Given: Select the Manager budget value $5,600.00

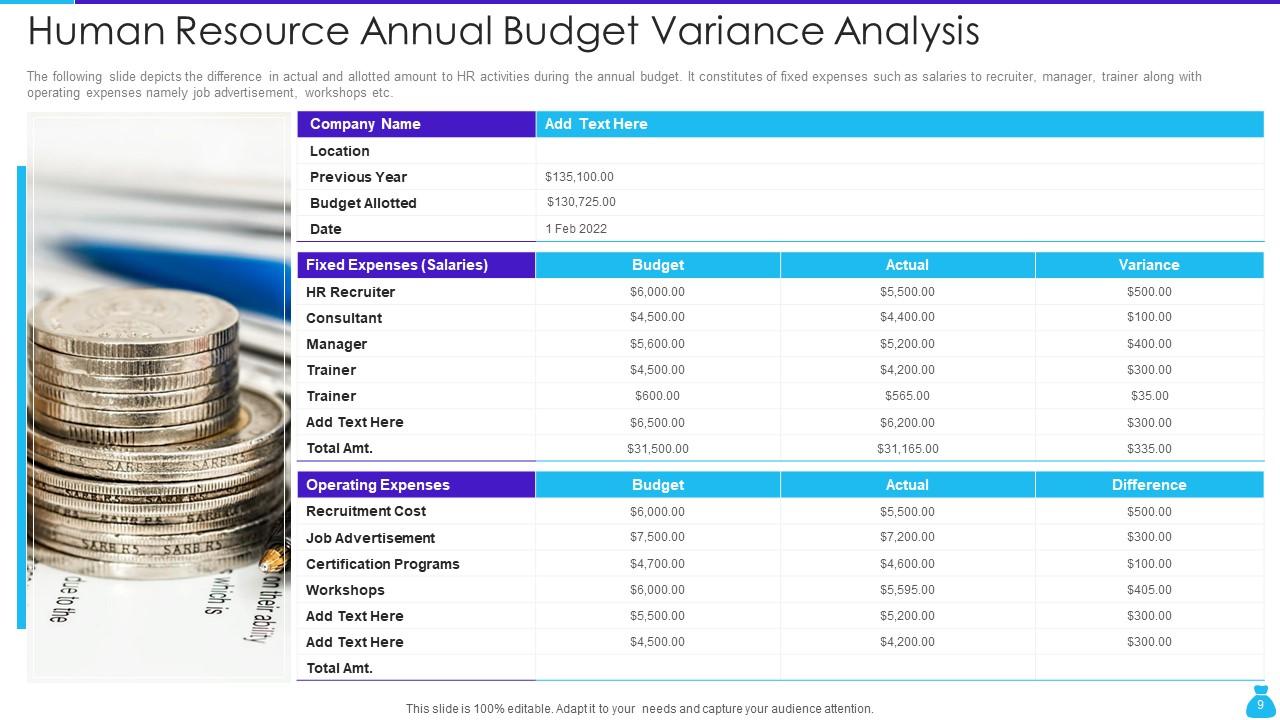Looking at the screenshot, I should pyautogui.click(x=657, y=344).
